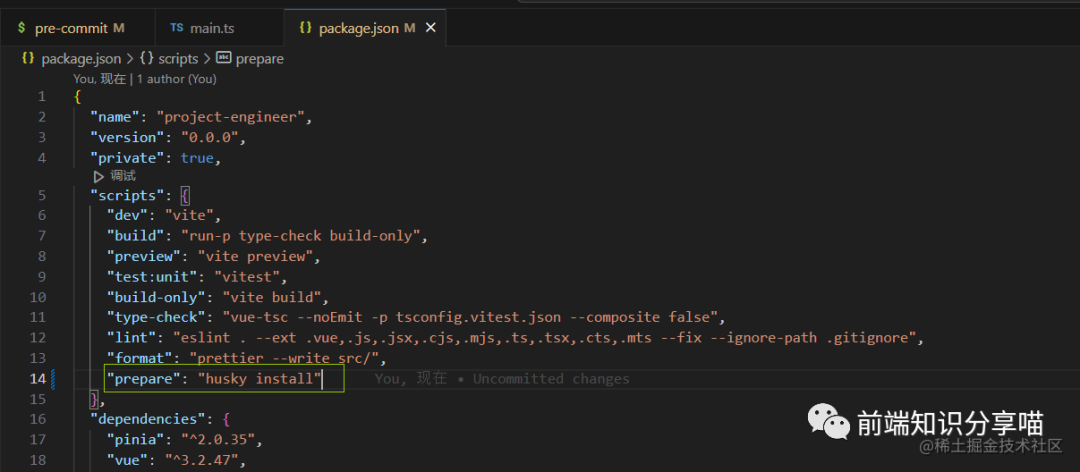Click the "scripts" key on line 5
1080x472 pixels.
pyautogui.click(x=127, y=195)
